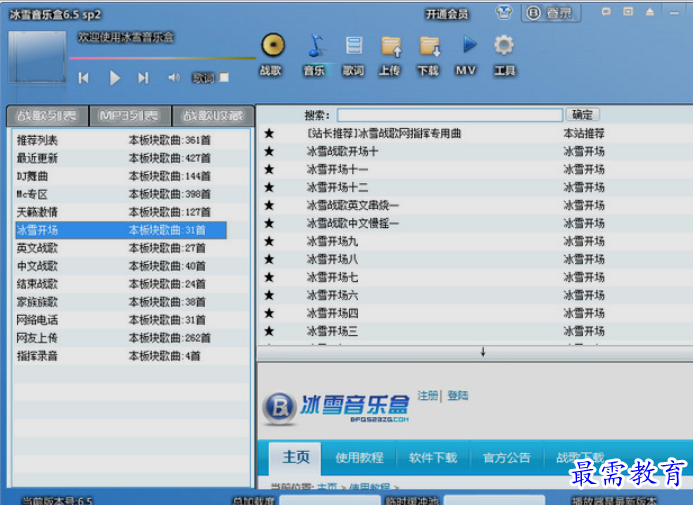Viewport: 693px width, 505px height.
Task: Star the 冰雪战歌开场十 song
Action: (x=269, y=152)
